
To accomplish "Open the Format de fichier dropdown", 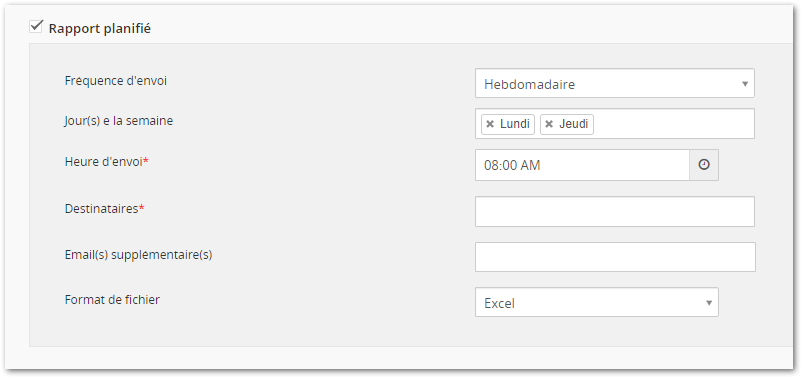I will 596,302.
